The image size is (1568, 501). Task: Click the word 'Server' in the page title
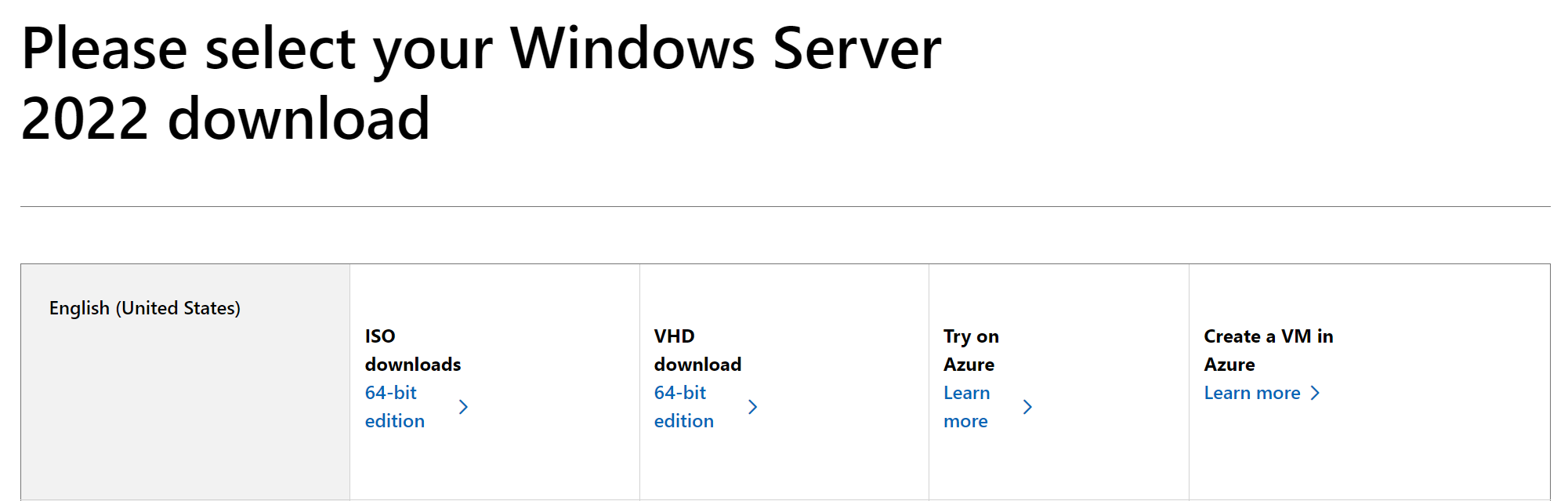pyautogui.click(x=856, y=49)
